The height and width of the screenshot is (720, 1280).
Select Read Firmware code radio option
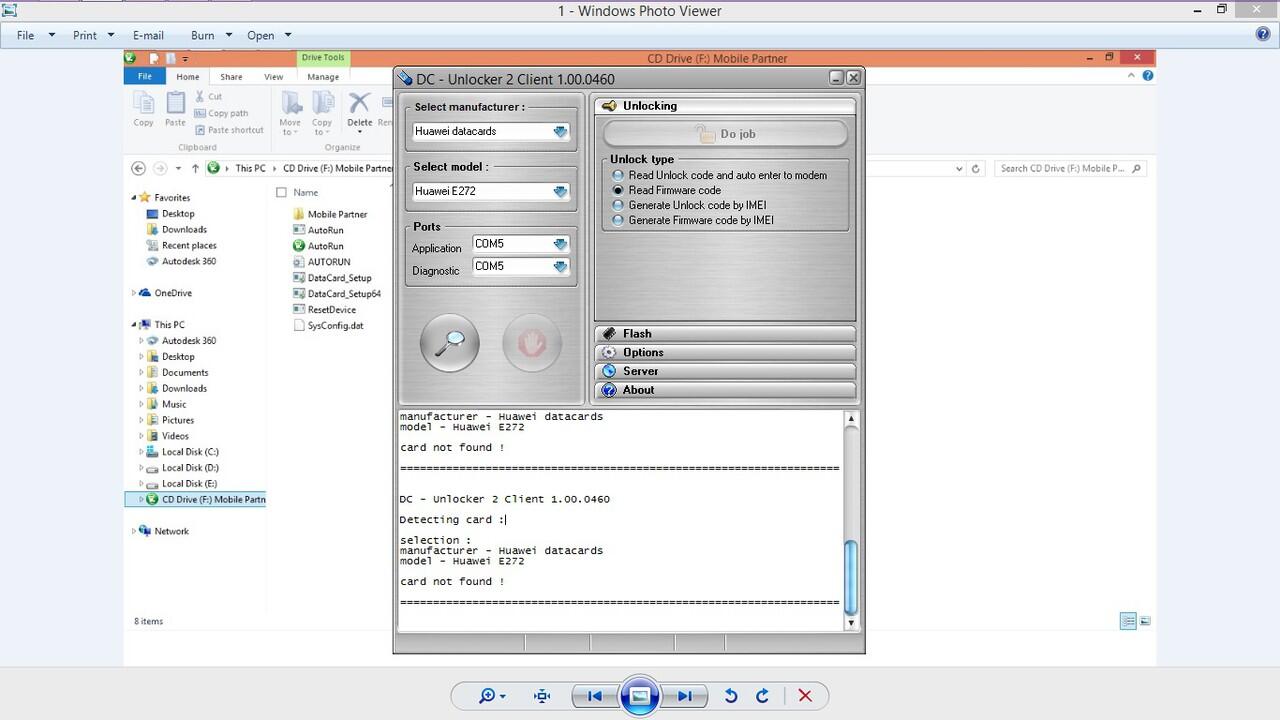pos(618,190)
